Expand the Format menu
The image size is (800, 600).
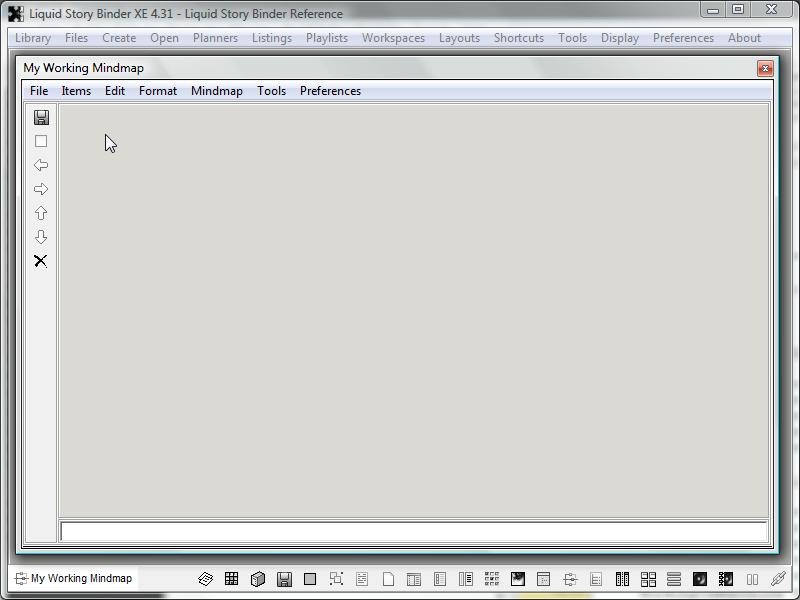click(x=158, y=91)
